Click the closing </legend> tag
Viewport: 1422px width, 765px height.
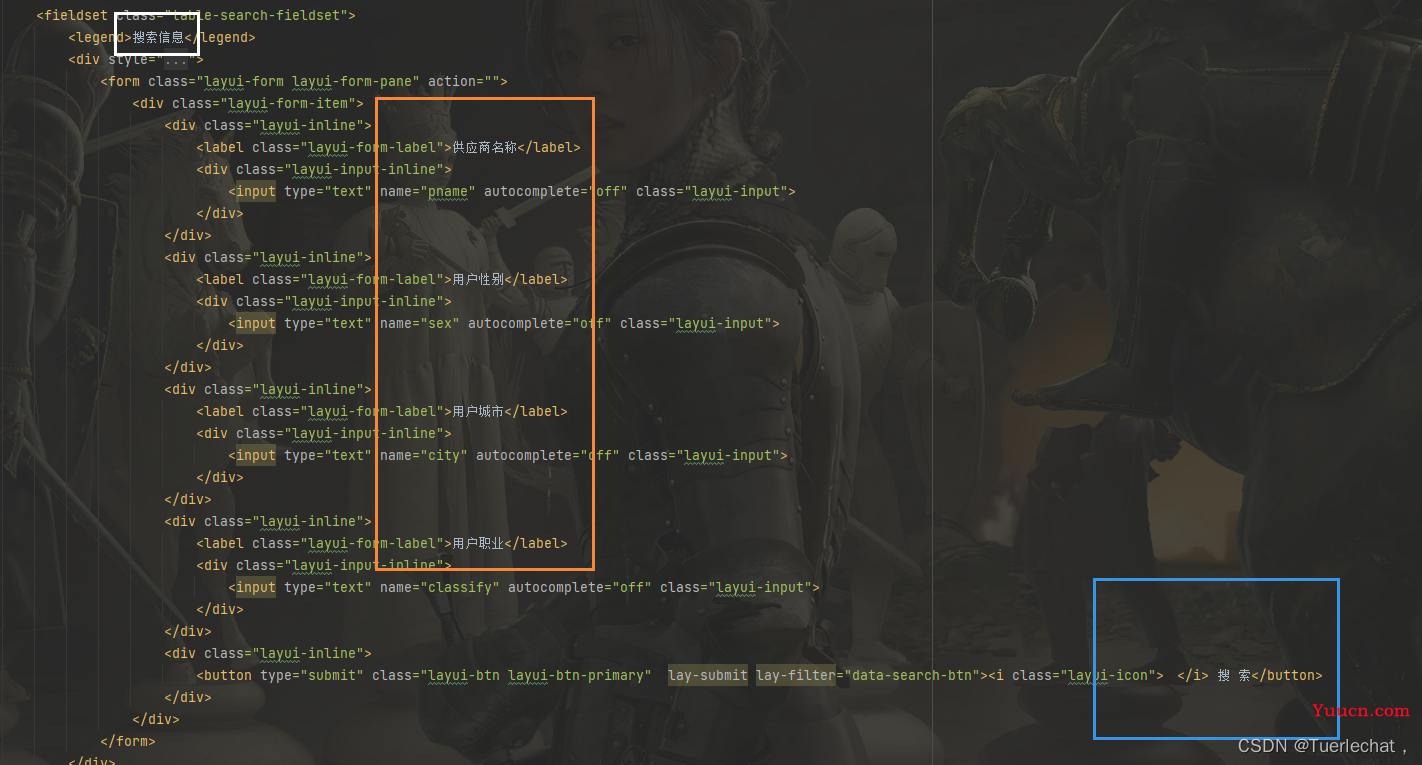pyautogui.click(x=220, y=37)
